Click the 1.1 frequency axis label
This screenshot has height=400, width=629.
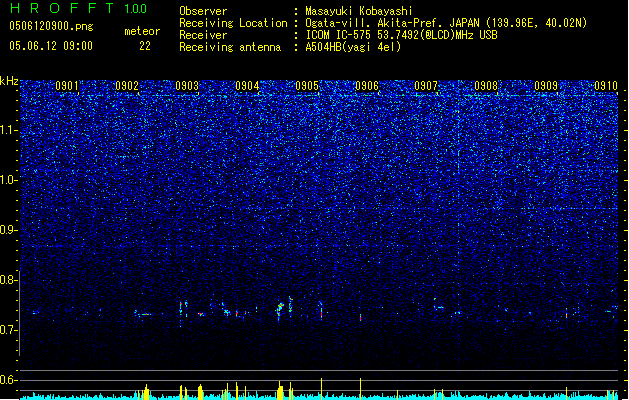pyautogui.click(x=8, y=130)
